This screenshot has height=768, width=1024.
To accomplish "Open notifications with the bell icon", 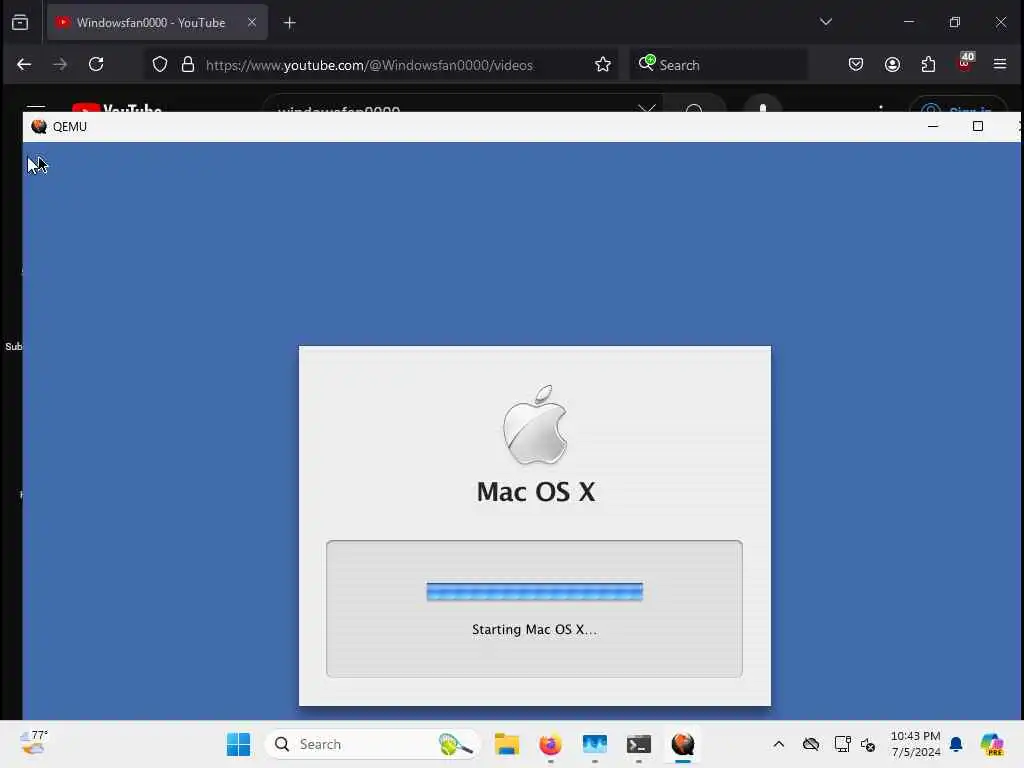I will (956, 744).
